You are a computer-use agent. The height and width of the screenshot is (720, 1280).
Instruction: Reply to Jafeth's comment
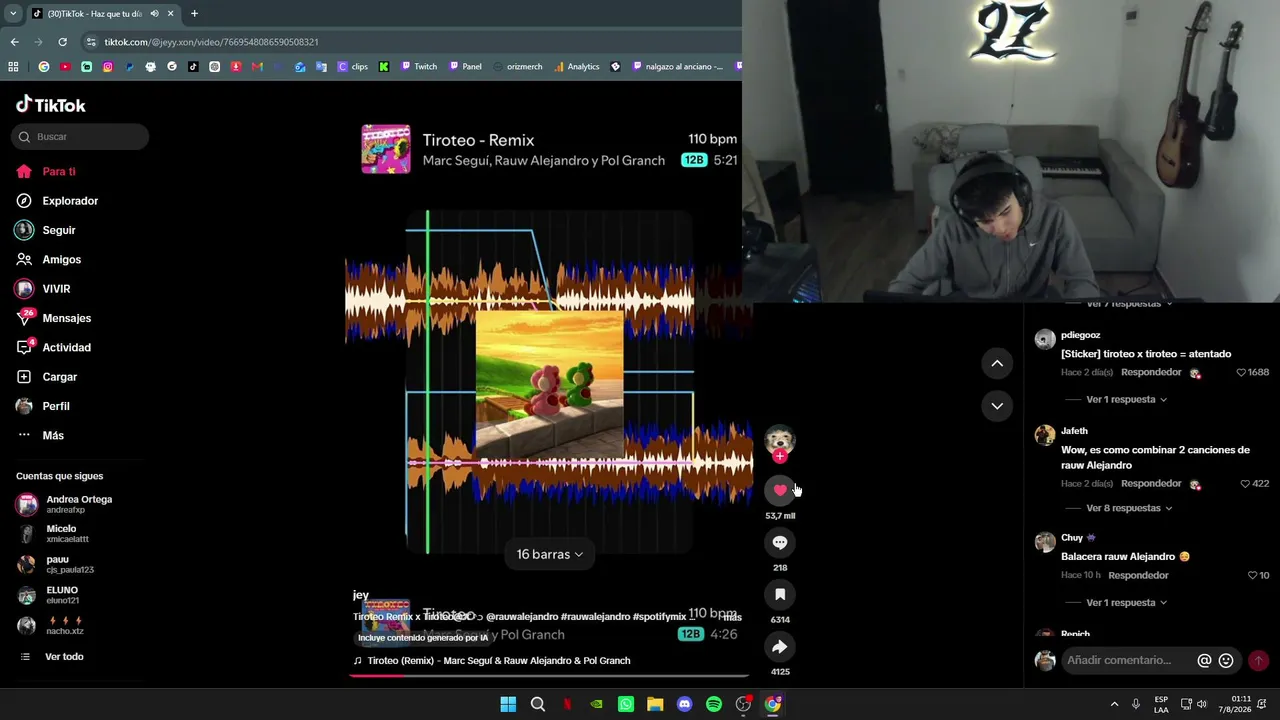click(1151, 483)
